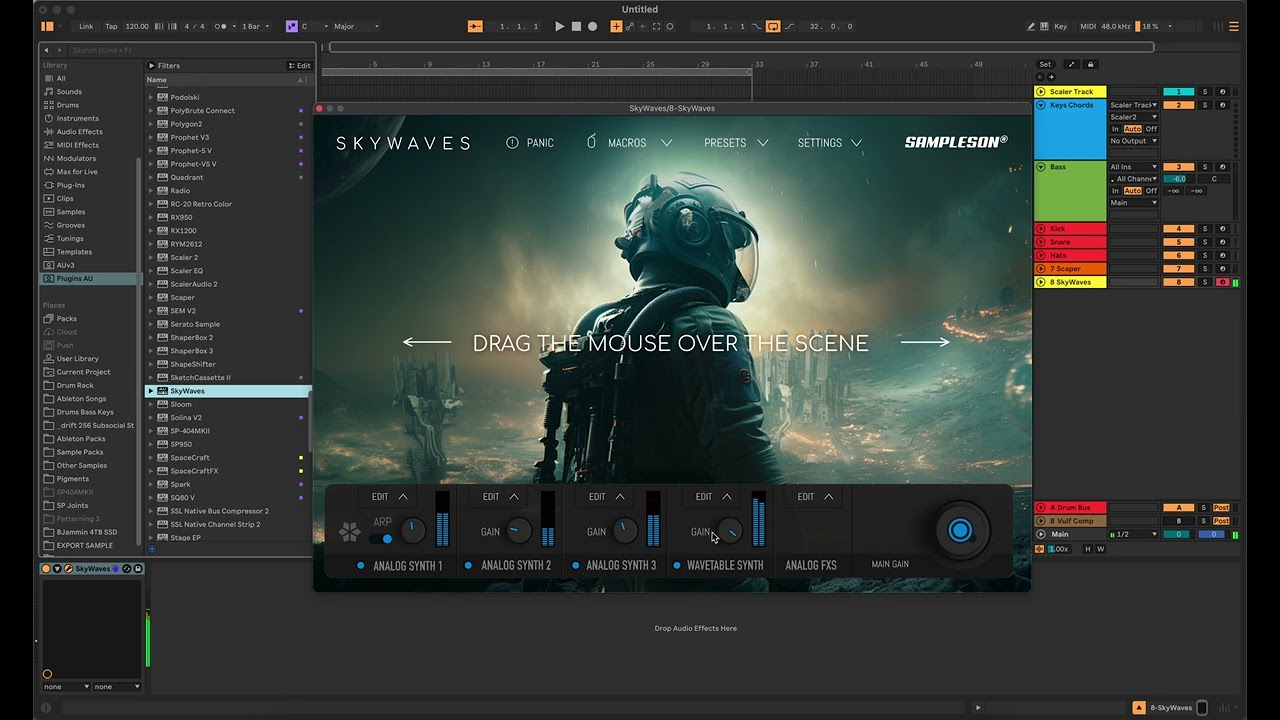Click the arm button on 8 SkyWaves track
The image size is (1280, 720).
pyautogui.click(x=1222, y=282)
